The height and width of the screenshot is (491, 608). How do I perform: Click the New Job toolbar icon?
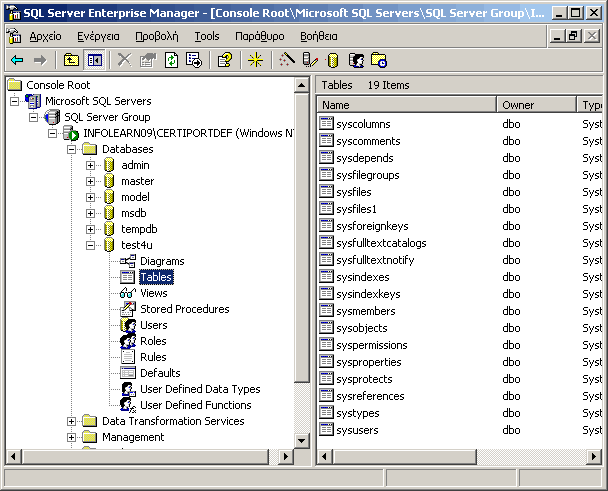[378, 60]
